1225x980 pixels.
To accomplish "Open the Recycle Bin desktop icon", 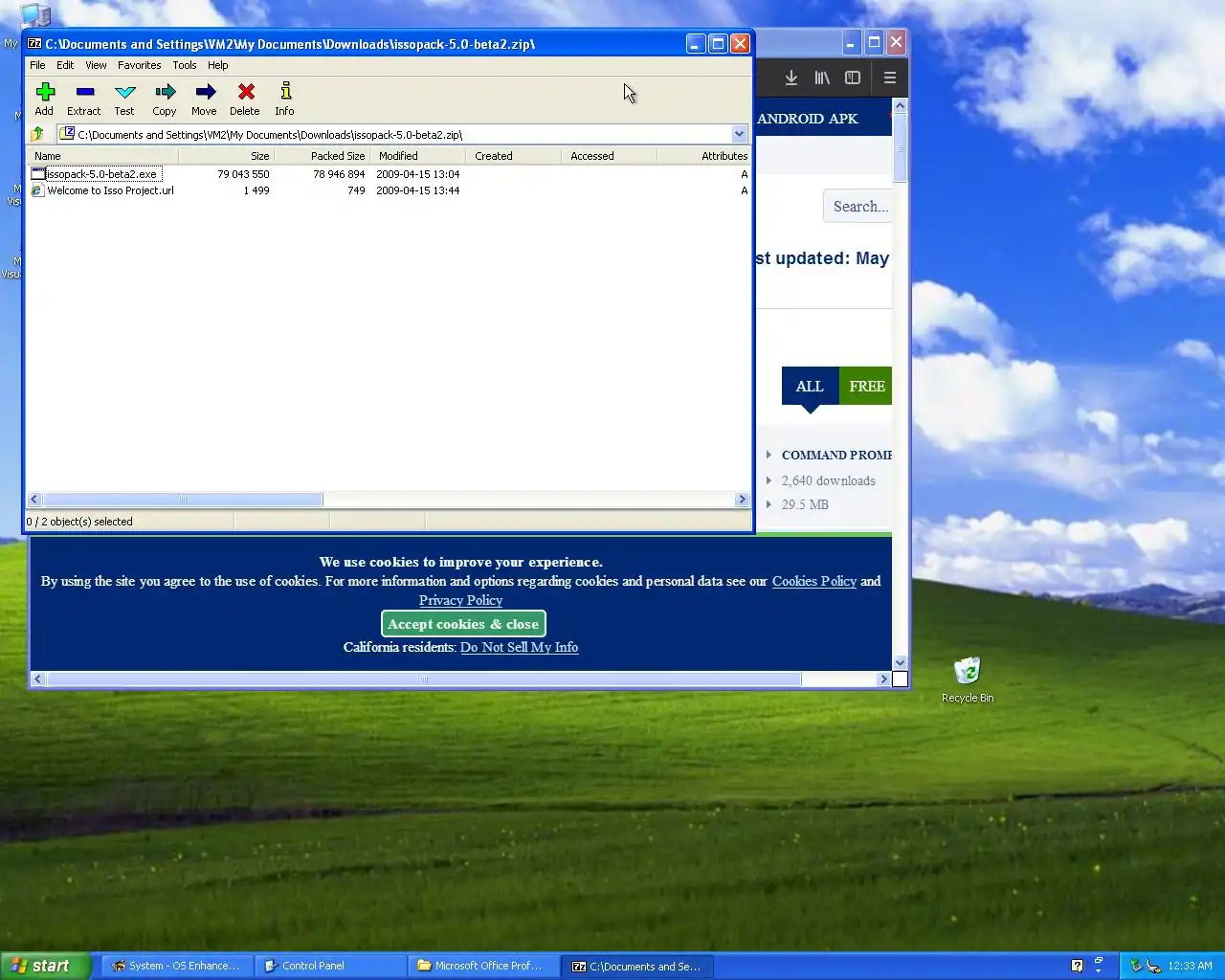I will click(968, 670).
